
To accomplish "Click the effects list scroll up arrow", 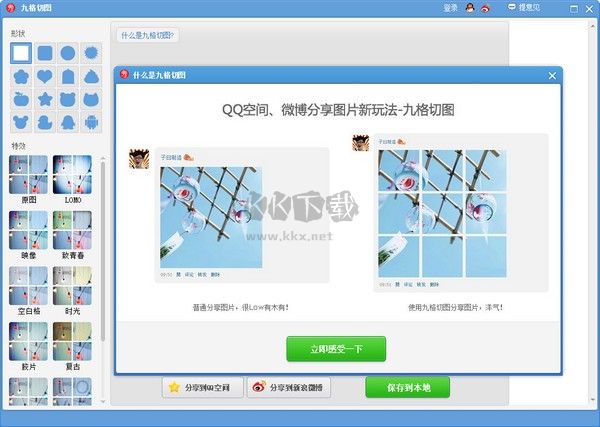I will pyautogui.click(x=103, y=158).
